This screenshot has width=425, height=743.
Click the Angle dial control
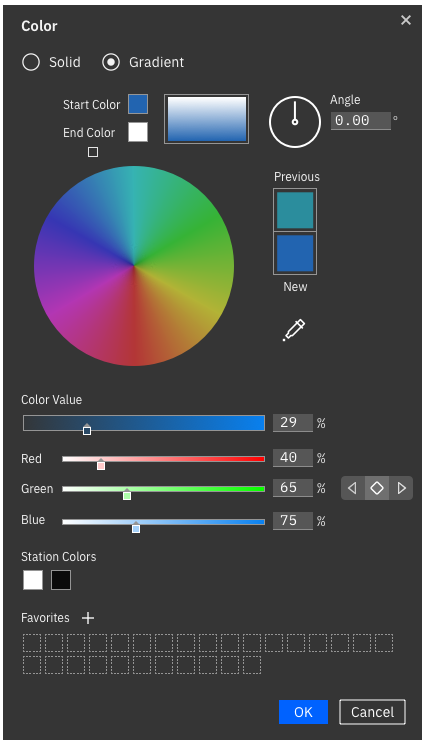(295, 122)
